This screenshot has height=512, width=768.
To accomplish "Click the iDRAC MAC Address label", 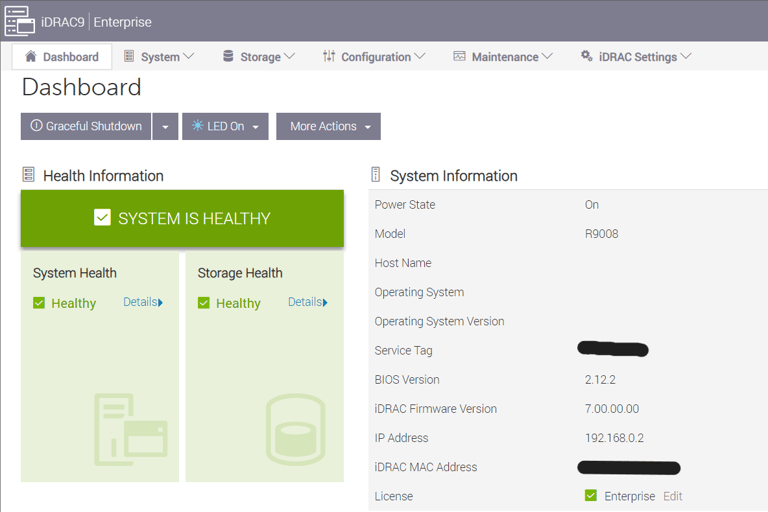I will [x=426, y=467].
